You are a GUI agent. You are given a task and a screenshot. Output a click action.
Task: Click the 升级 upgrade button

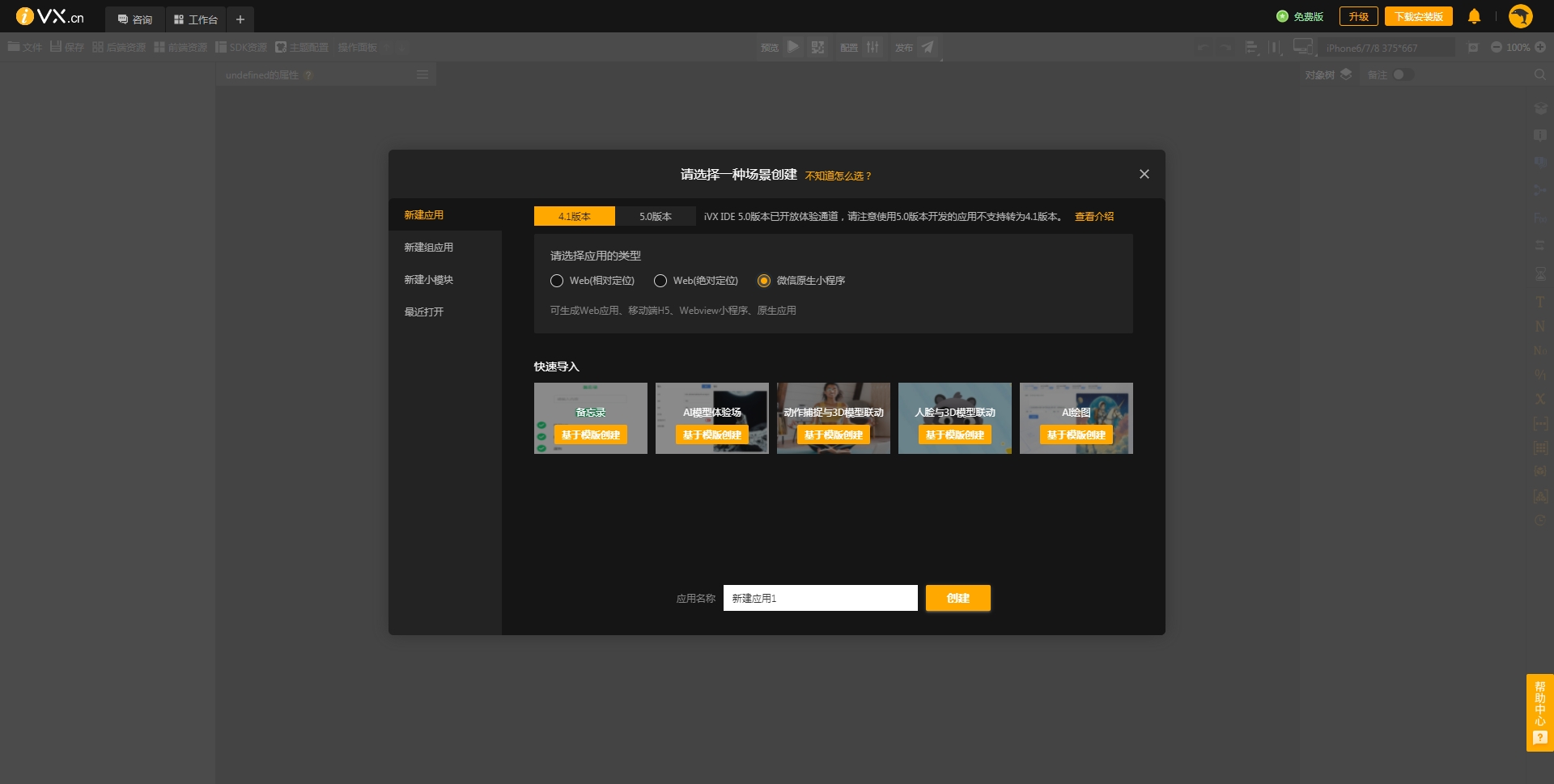click(1359, 16)
